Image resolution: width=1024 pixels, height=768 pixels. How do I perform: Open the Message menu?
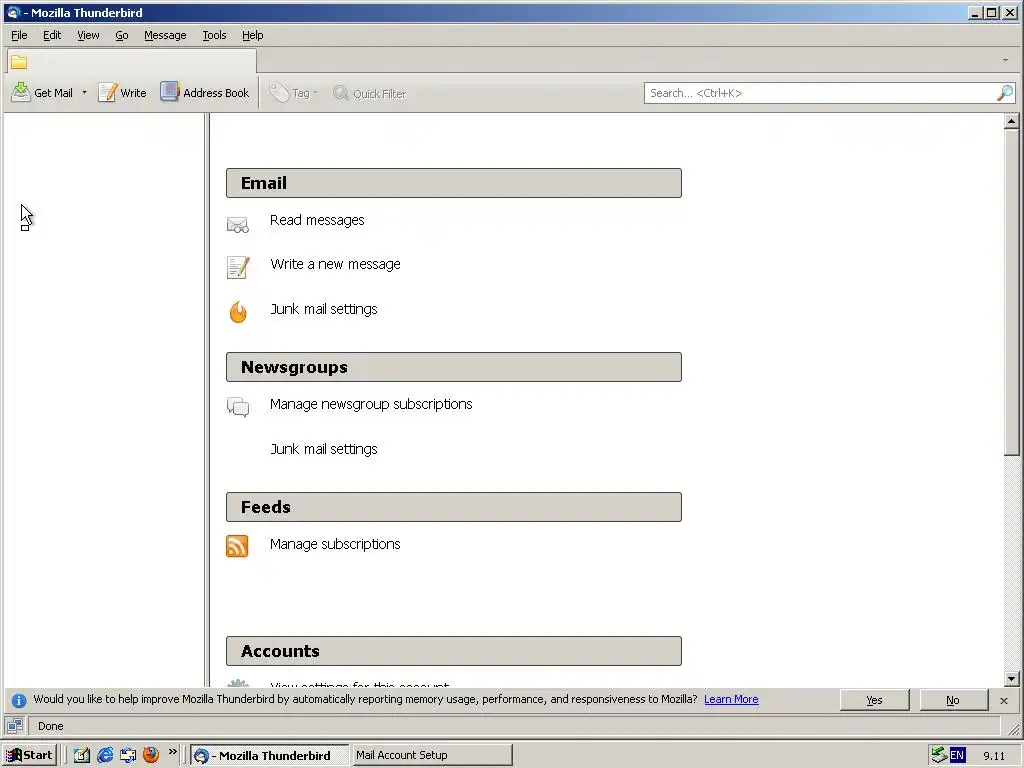[165, 35]
